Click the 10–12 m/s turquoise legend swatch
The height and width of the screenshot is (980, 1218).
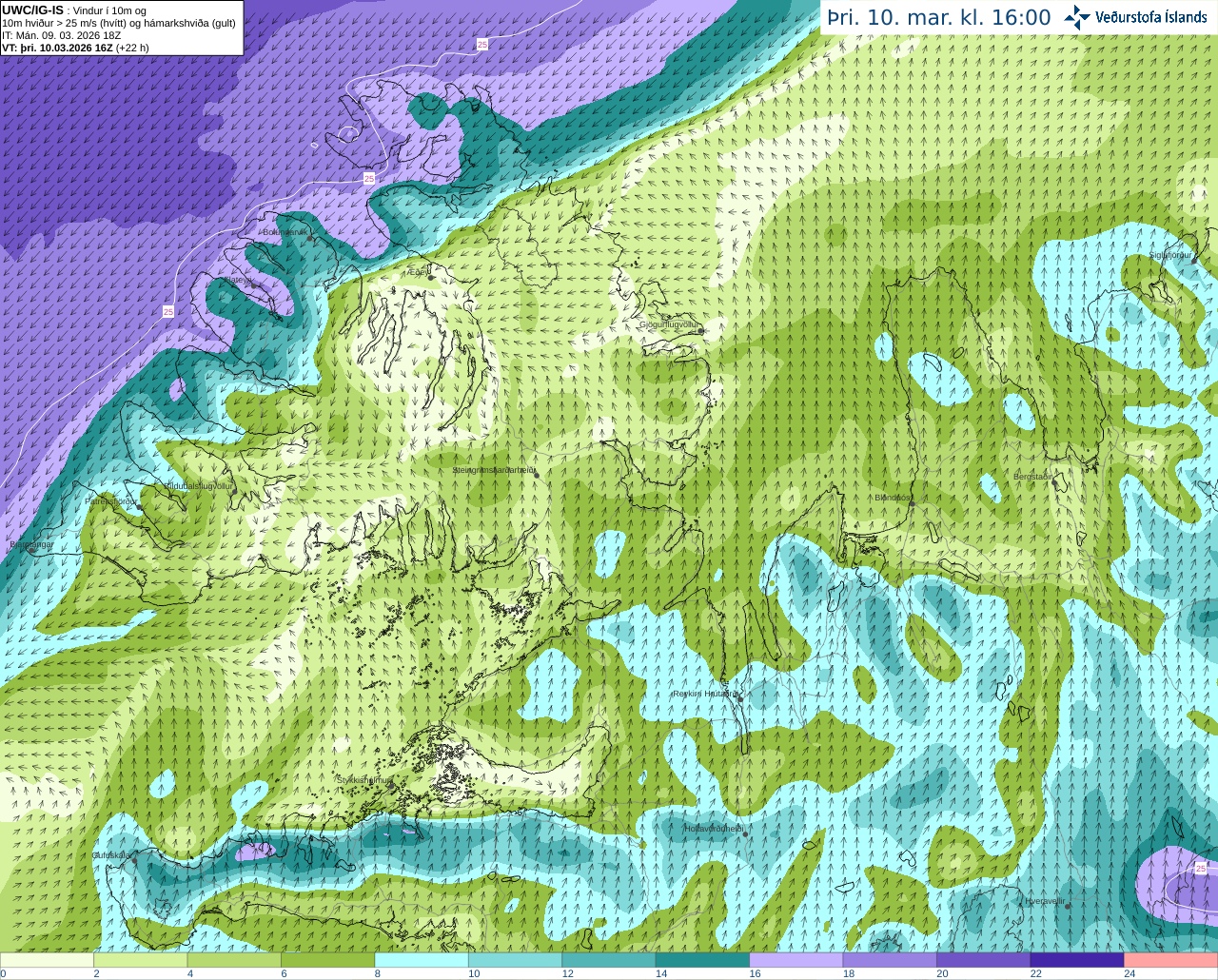[515, 960]
